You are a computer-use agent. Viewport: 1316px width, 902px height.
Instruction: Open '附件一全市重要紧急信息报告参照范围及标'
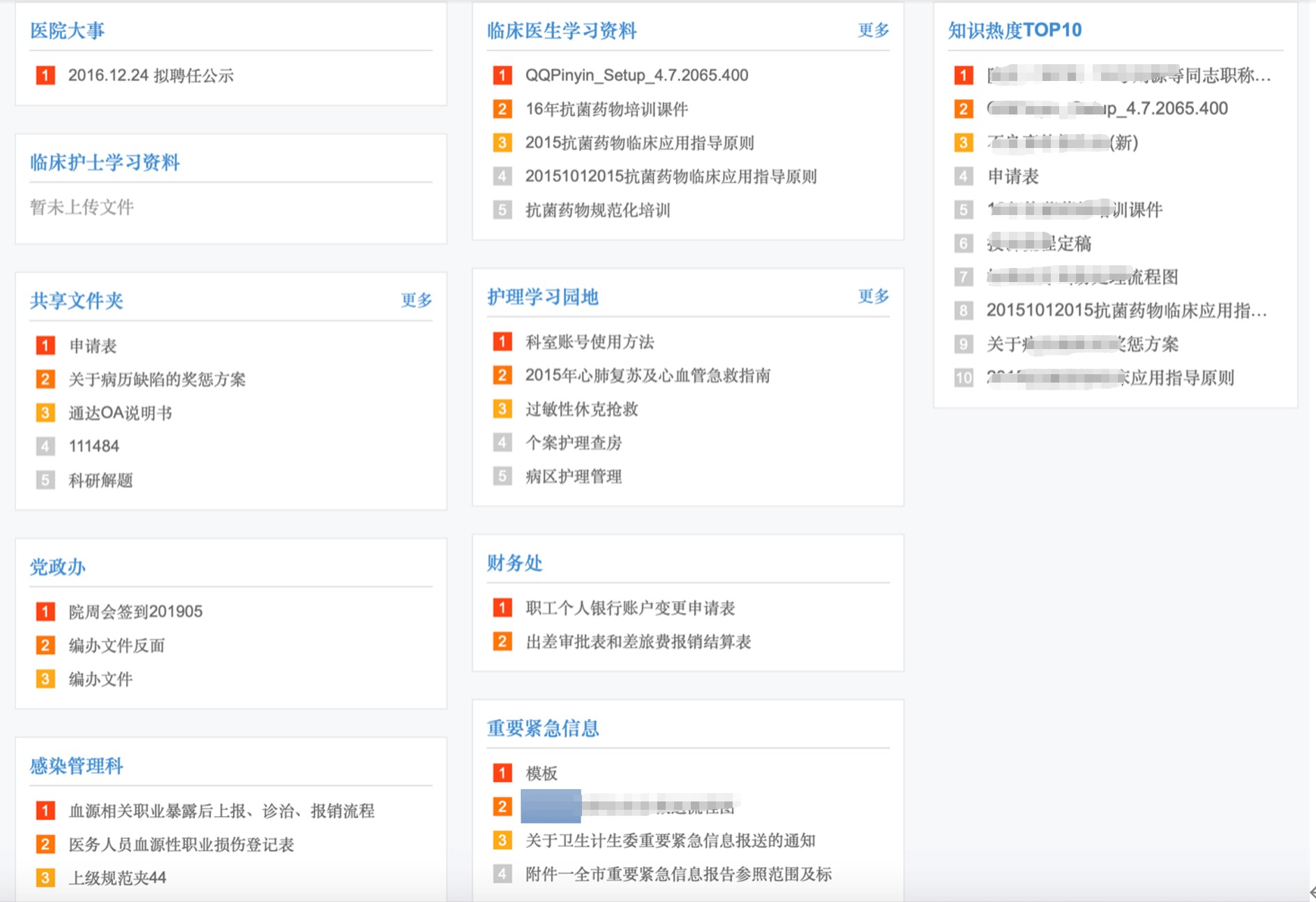pyautogui.click(x=678, y=873)
